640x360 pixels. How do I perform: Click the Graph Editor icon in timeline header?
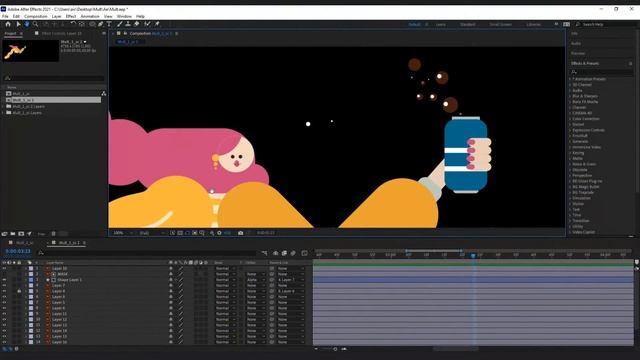[304, 253]
